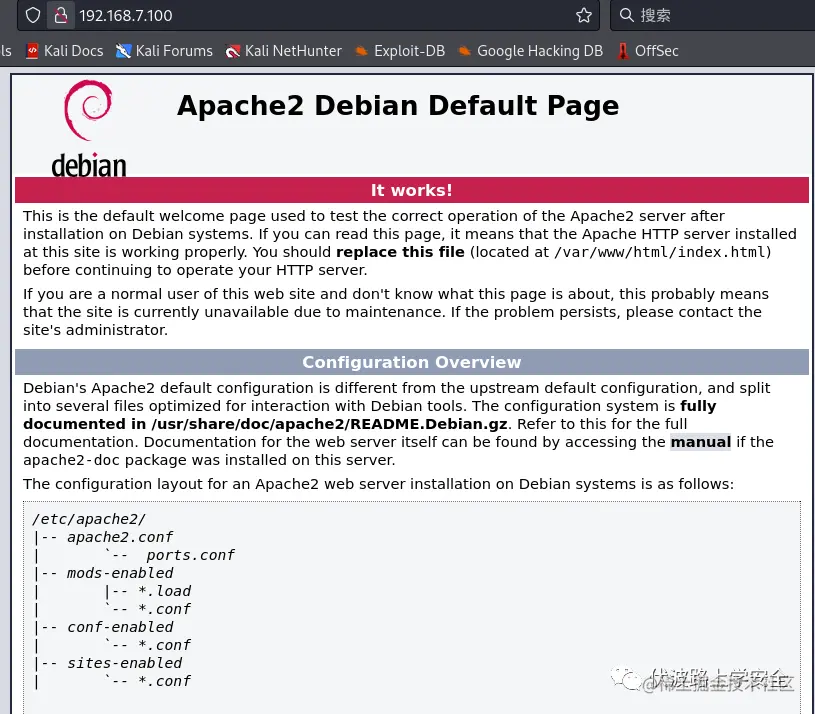The height and width of the screenshot is (714, 815).
Task: Open the Kali Forums bookmark
Action: click(164, 51)
